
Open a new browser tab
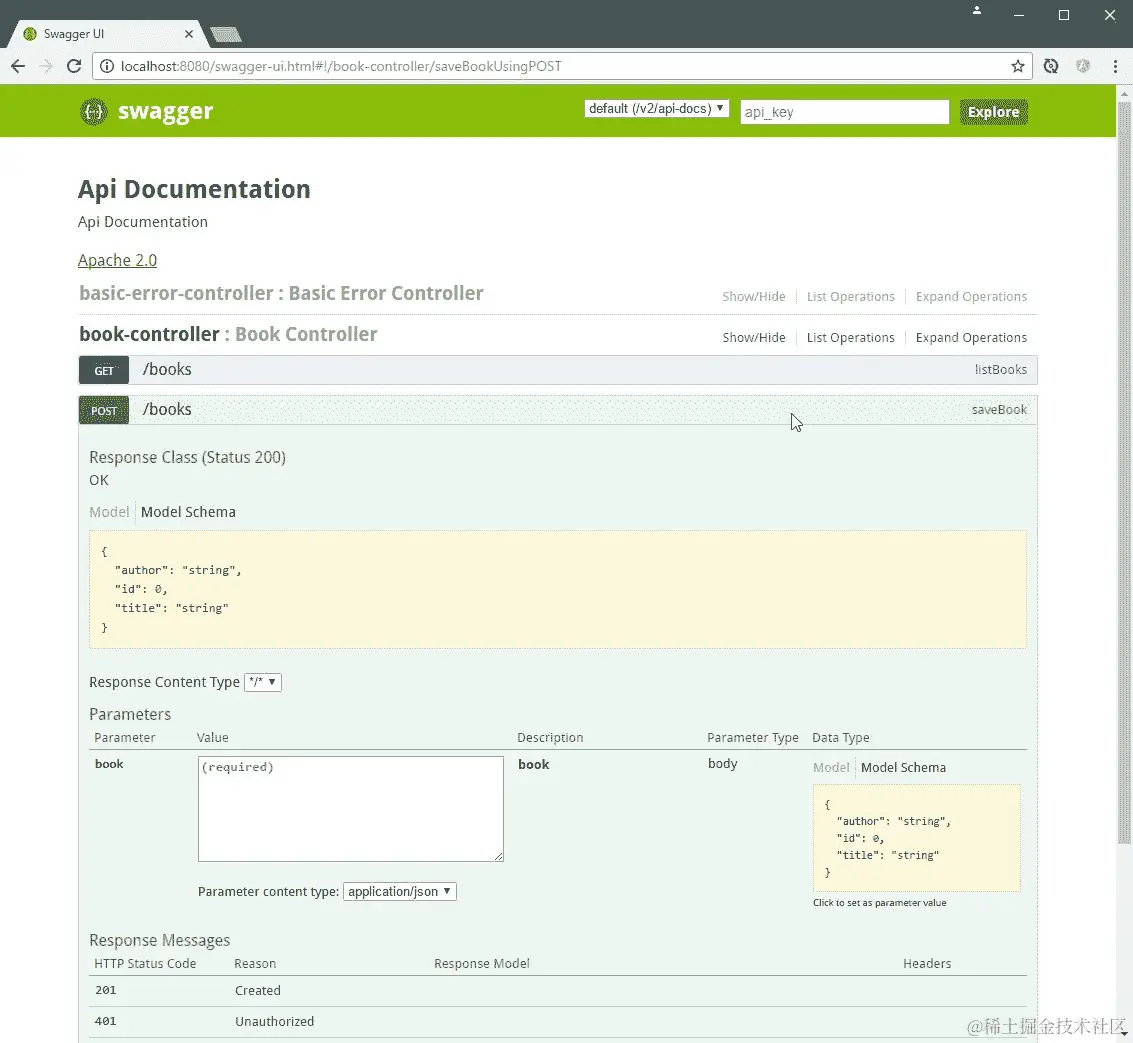click(x=225, y=34)
